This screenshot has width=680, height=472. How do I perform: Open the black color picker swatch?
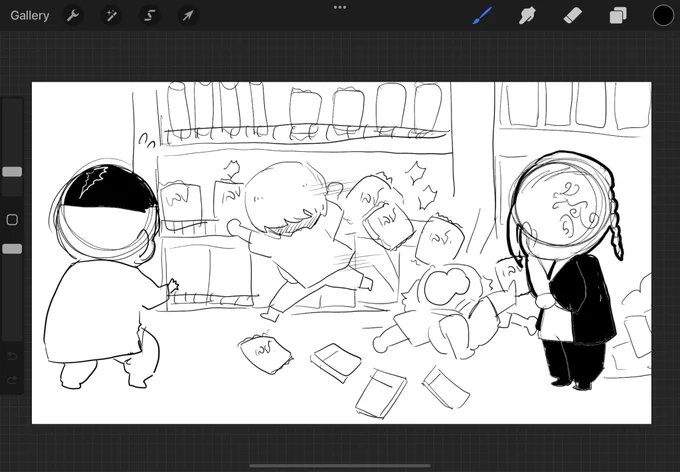(664, 16)
